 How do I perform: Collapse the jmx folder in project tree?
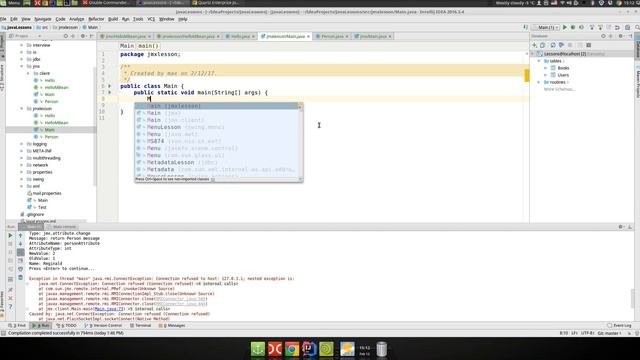[x=22, y=66]
